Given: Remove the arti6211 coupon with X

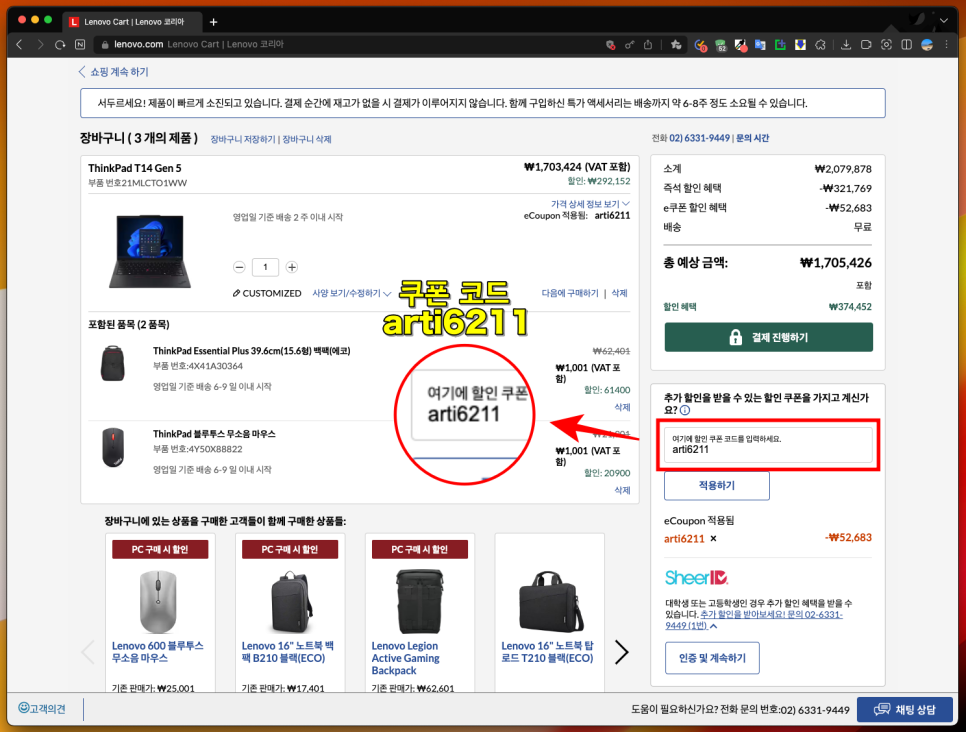Looking at the screenshot, I should [713, 539].
